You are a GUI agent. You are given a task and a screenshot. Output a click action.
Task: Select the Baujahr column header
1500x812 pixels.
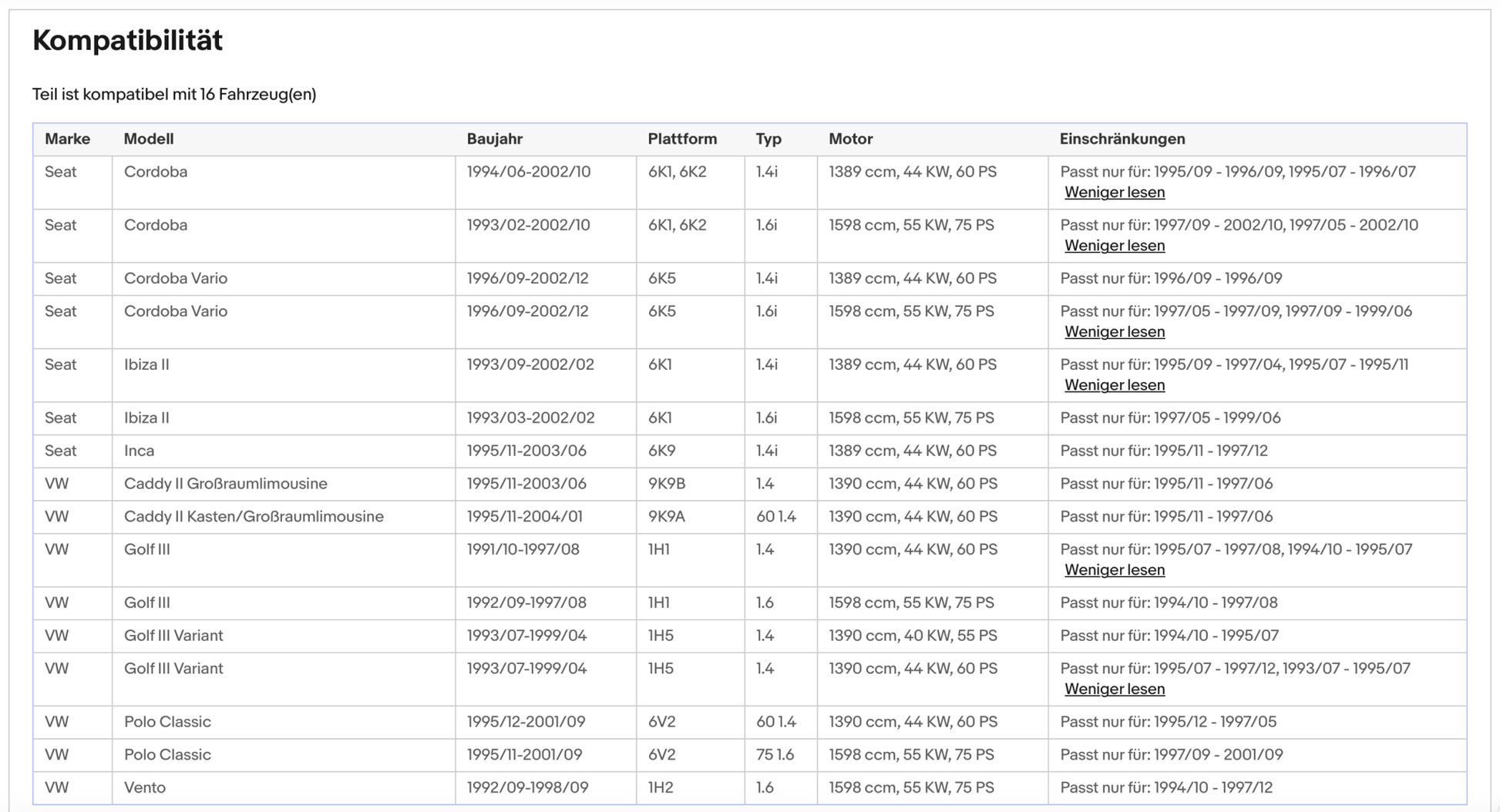[x=494, y=139]
